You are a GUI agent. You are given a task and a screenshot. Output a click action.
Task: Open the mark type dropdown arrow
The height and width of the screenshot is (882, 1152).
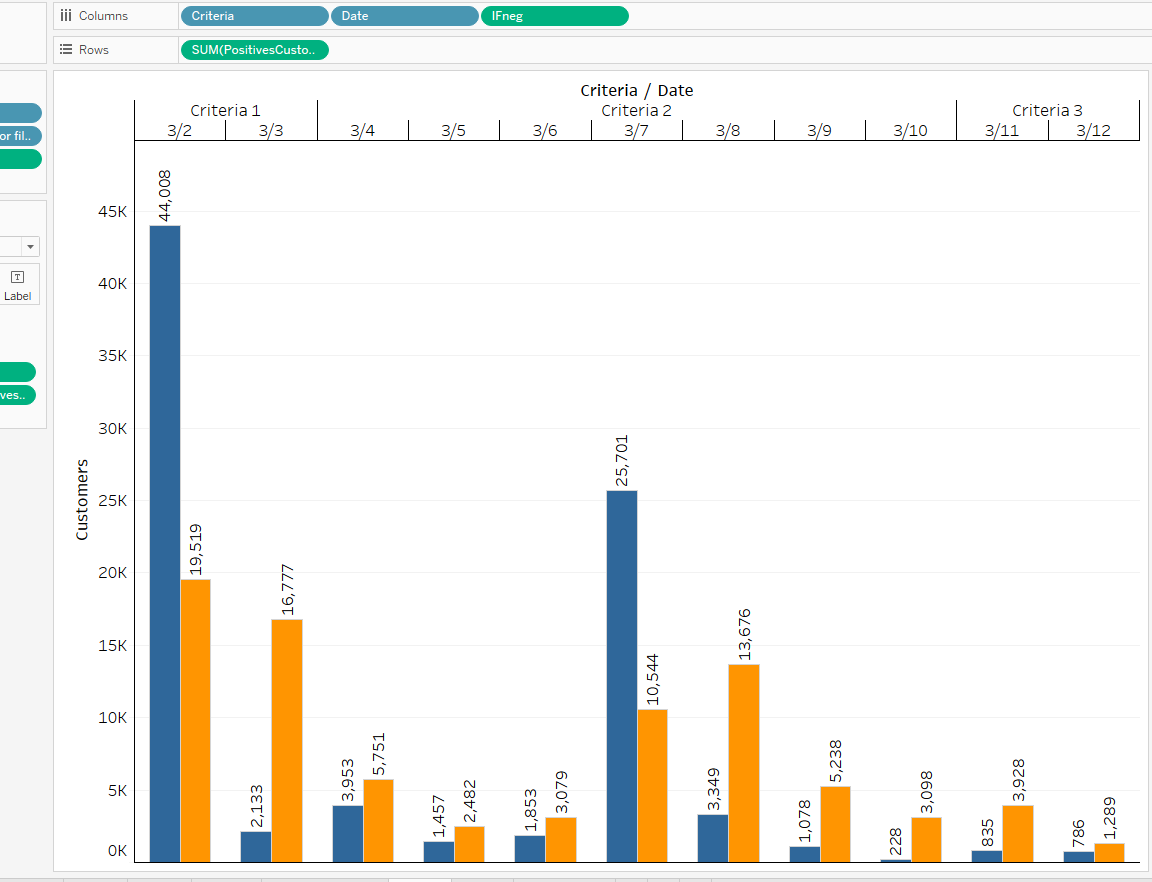pyautogui.click(x=30, y=247)
